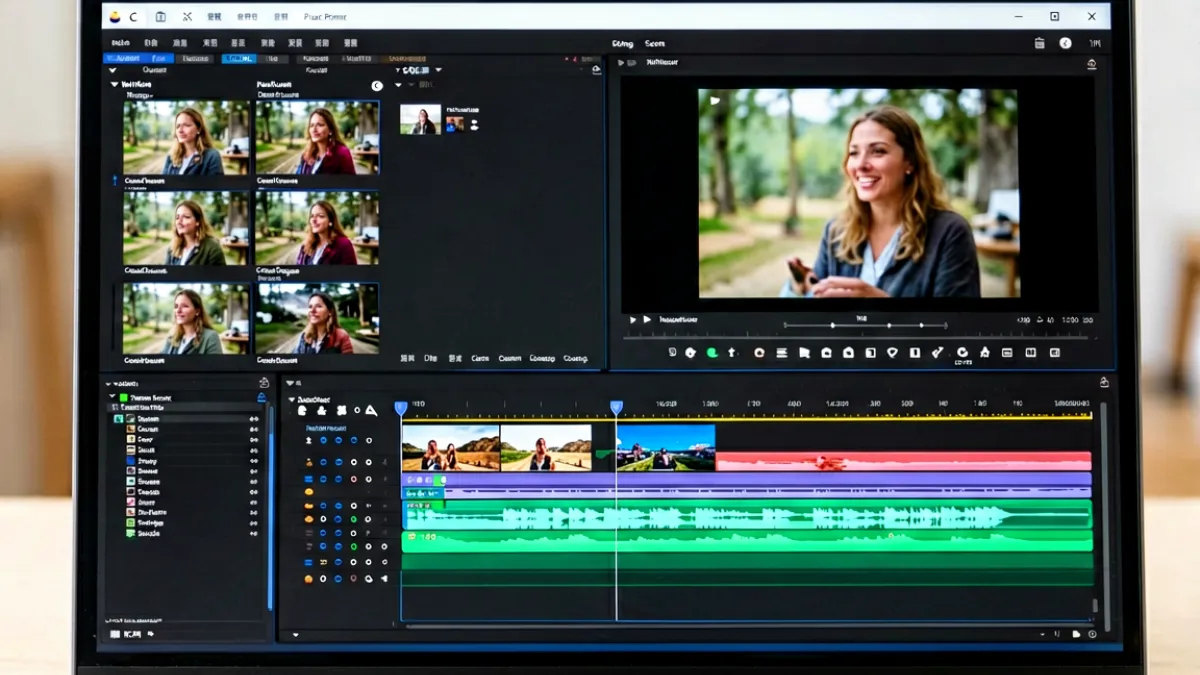This screenshot has height=675, width=1200.
Task: Toggle the red circle in the bottom track header
Action: [x=353, y=579]
